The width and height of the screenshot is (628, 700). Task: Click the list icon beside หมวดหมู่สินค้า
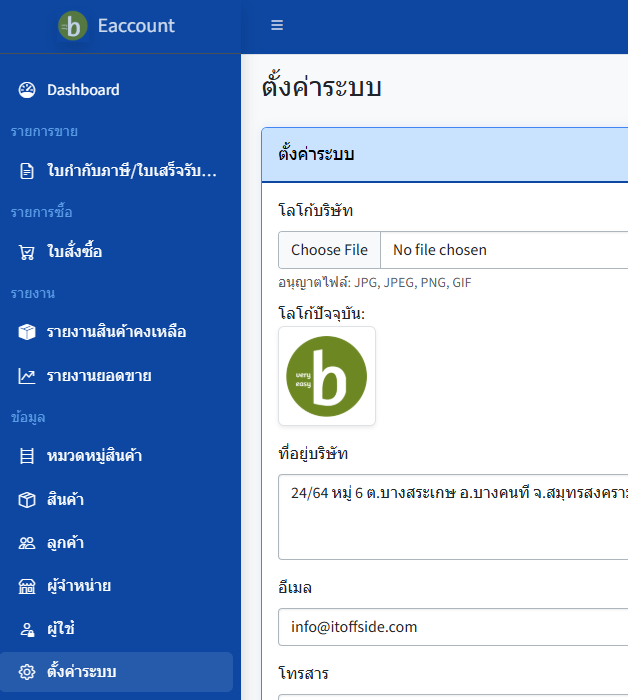tap(27, 456)
